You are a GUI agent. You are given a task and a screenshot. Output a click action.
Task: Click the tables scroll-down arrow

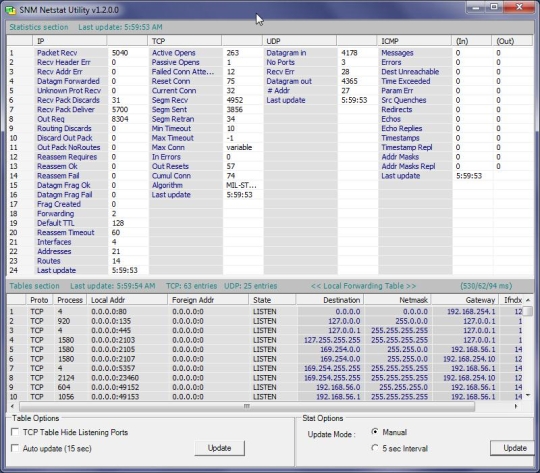pyautogui.click(x=528, y=395)
